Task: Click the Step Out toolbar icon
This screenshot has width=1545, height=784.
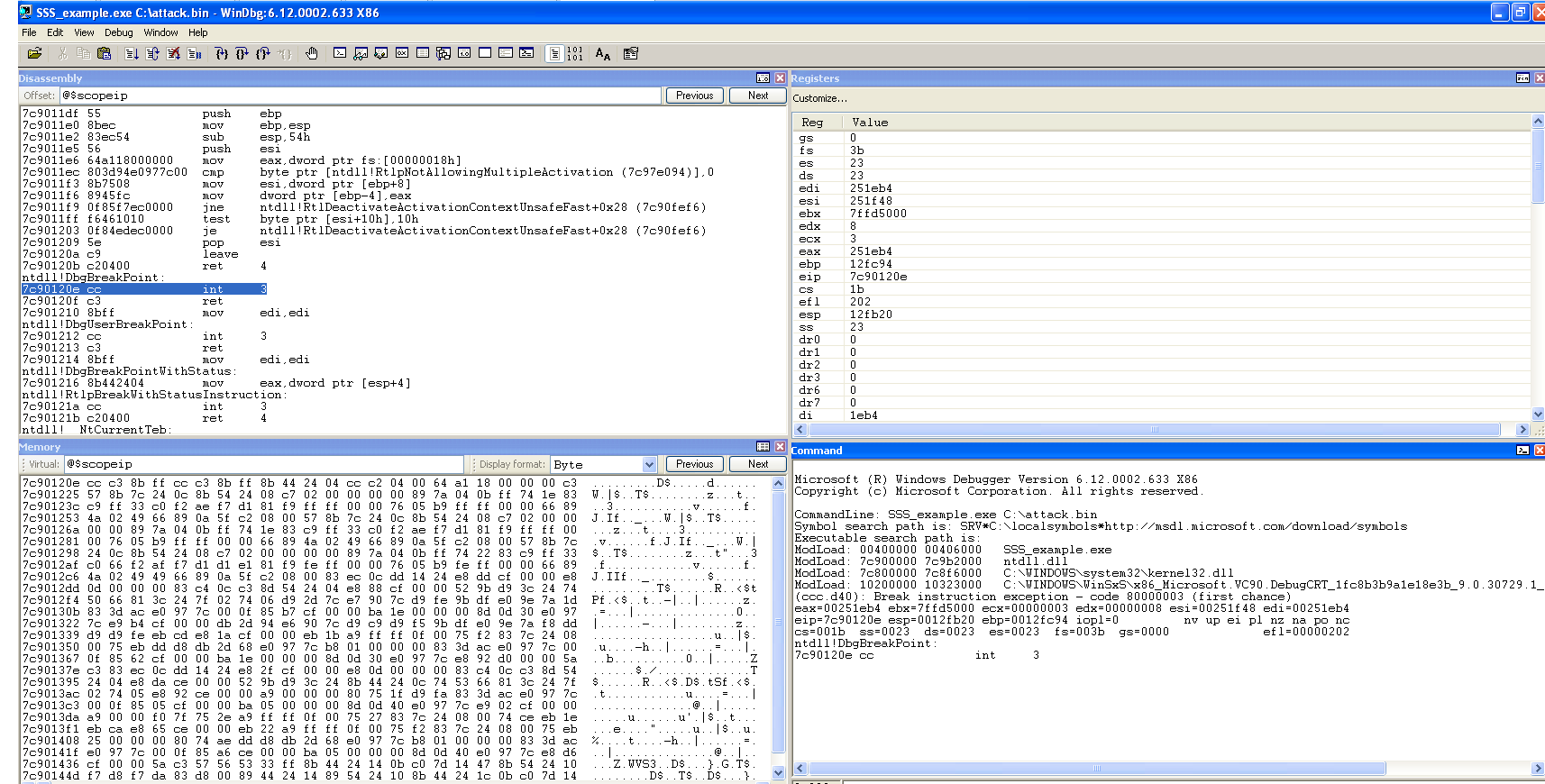Action: (263, 54)
